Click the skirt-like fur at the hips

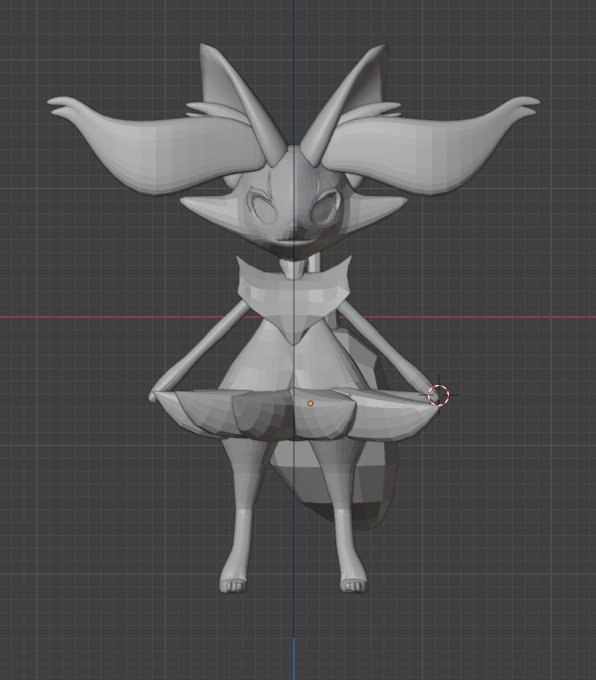click(295, 415)
